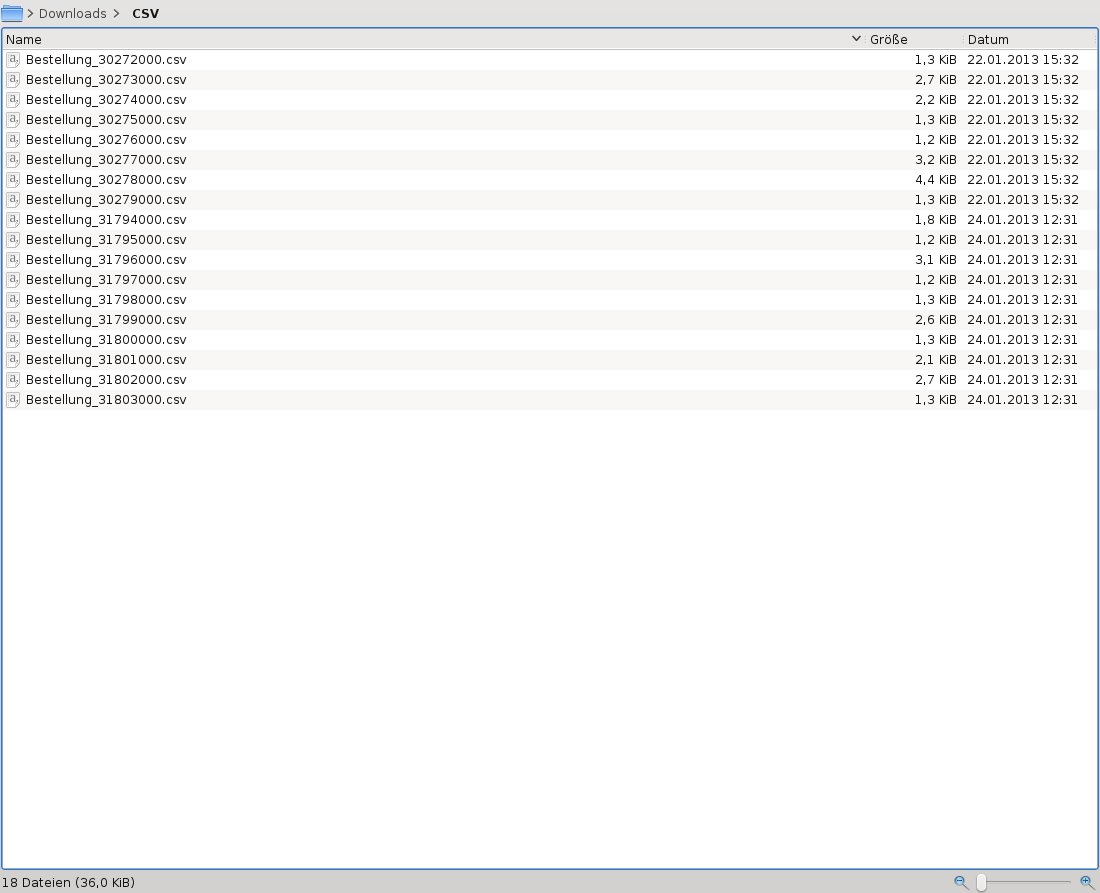Click the file icon of Bestellung_30272000.csv
Image resolution: width=1100 pixels, height=893 pixels.
14,60
